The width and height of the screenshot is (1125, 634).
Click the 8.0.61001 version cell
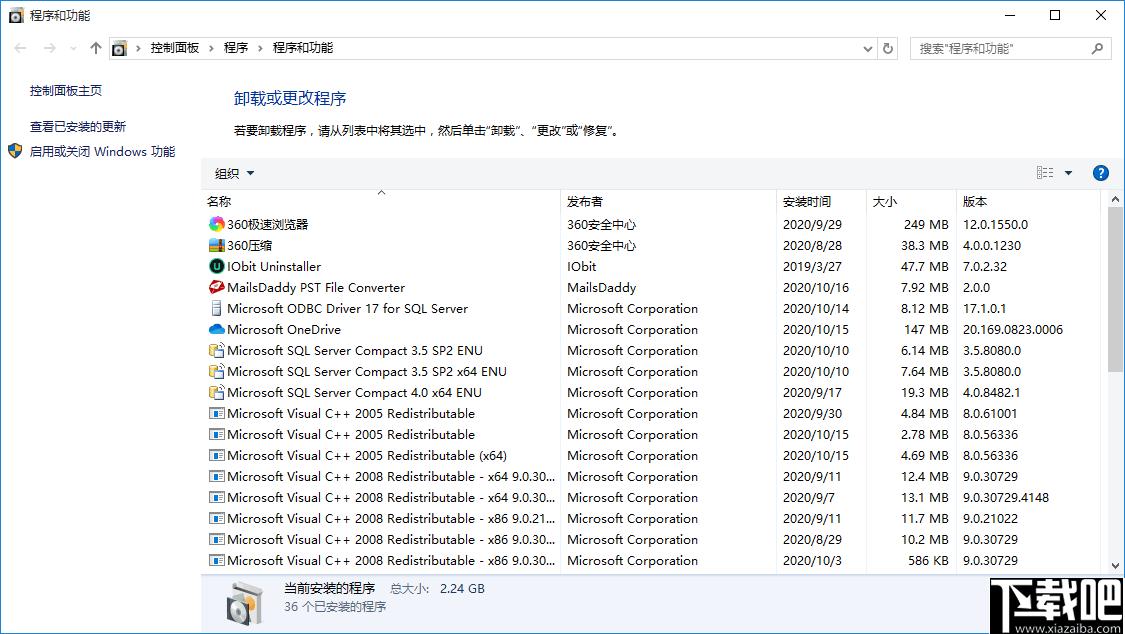click(989, 414)
